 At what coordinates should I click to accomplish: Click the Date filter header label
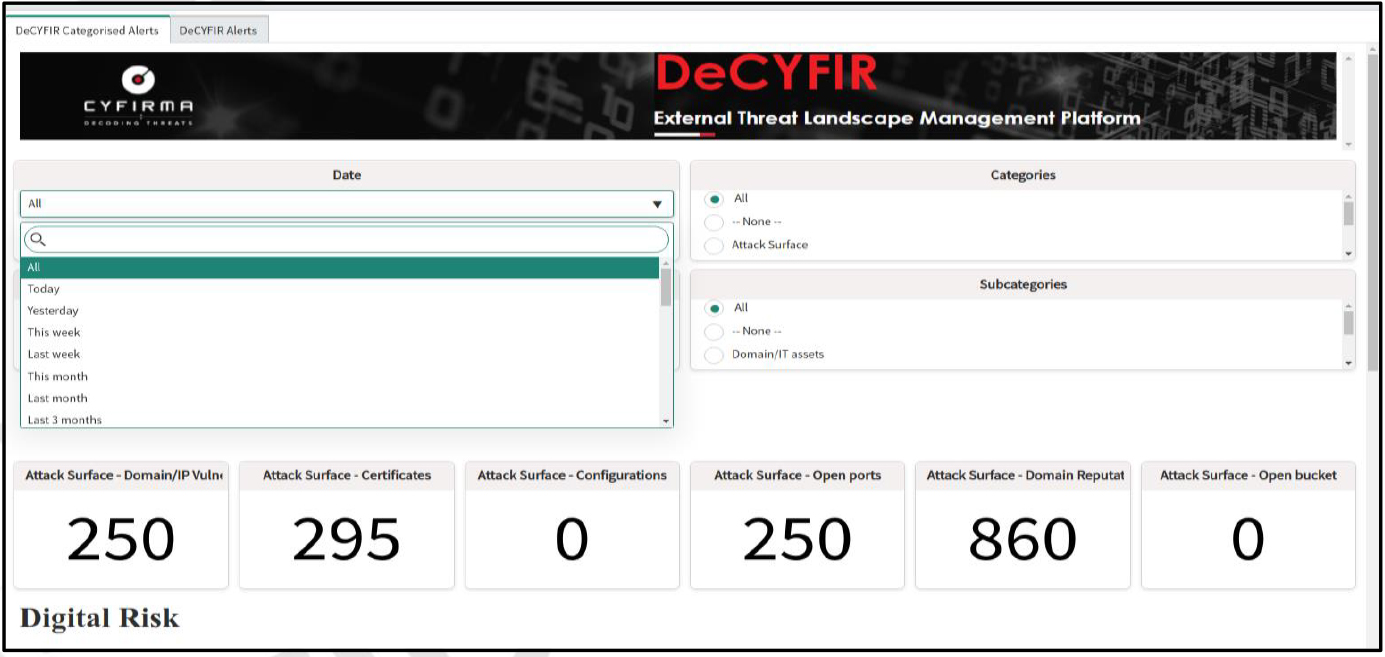click(347, 175)
